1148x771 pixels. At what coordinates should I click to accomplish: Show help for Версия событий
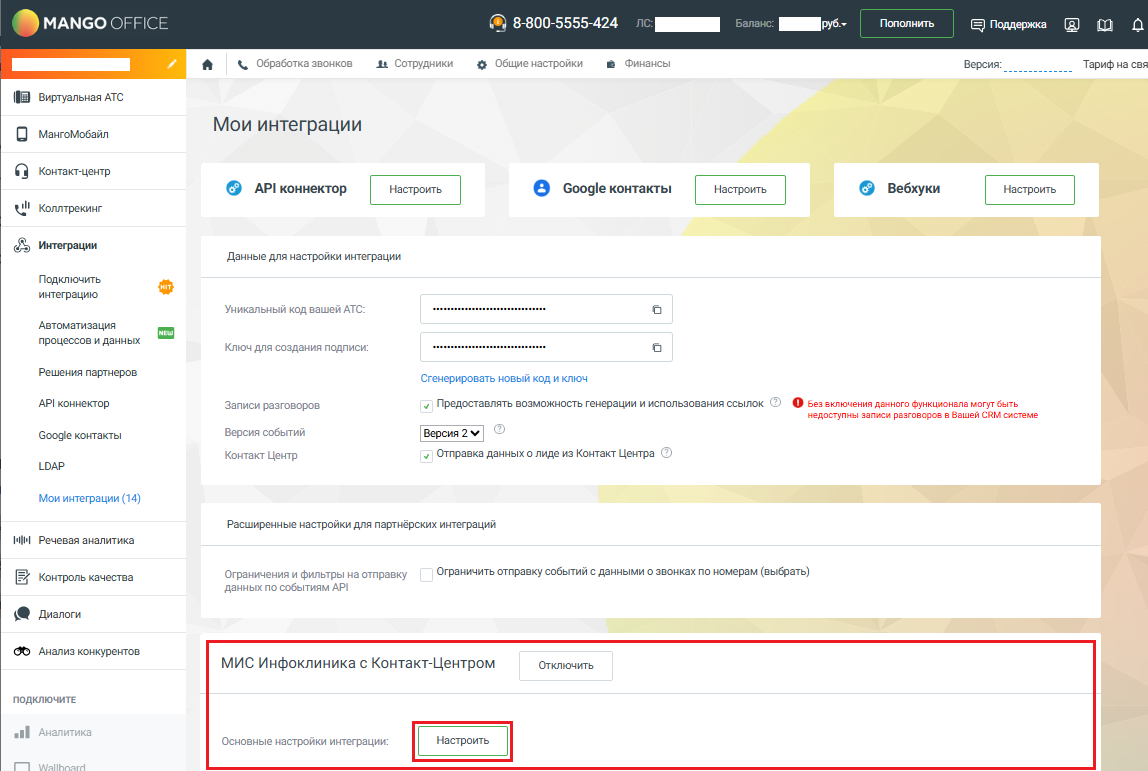tap(499, 430)
